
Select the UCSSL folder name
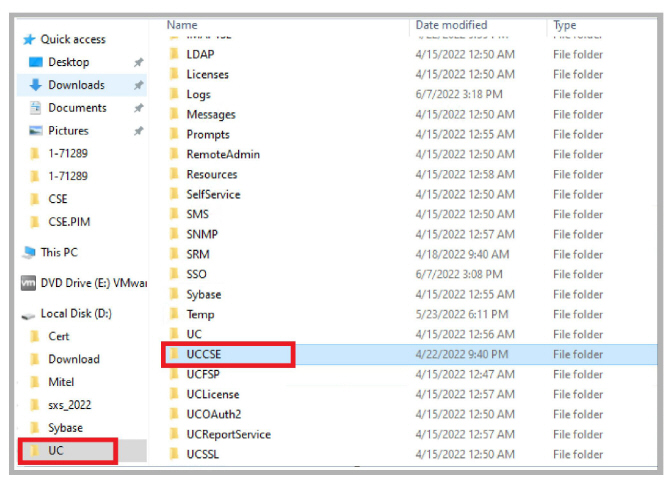202,454
